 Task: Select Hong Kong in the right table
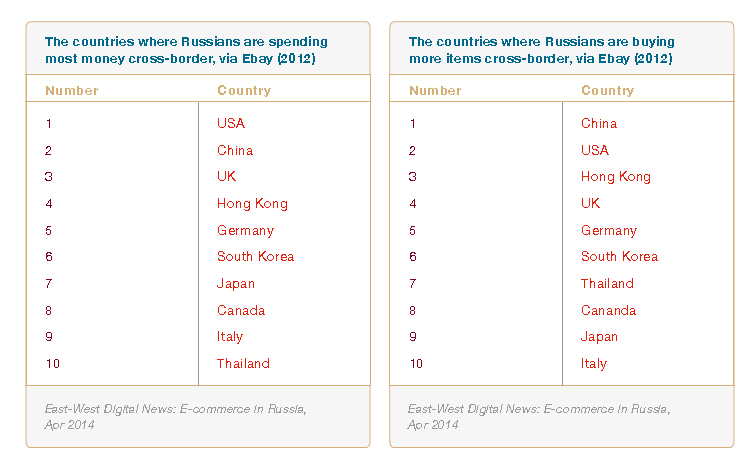(616, 177)
